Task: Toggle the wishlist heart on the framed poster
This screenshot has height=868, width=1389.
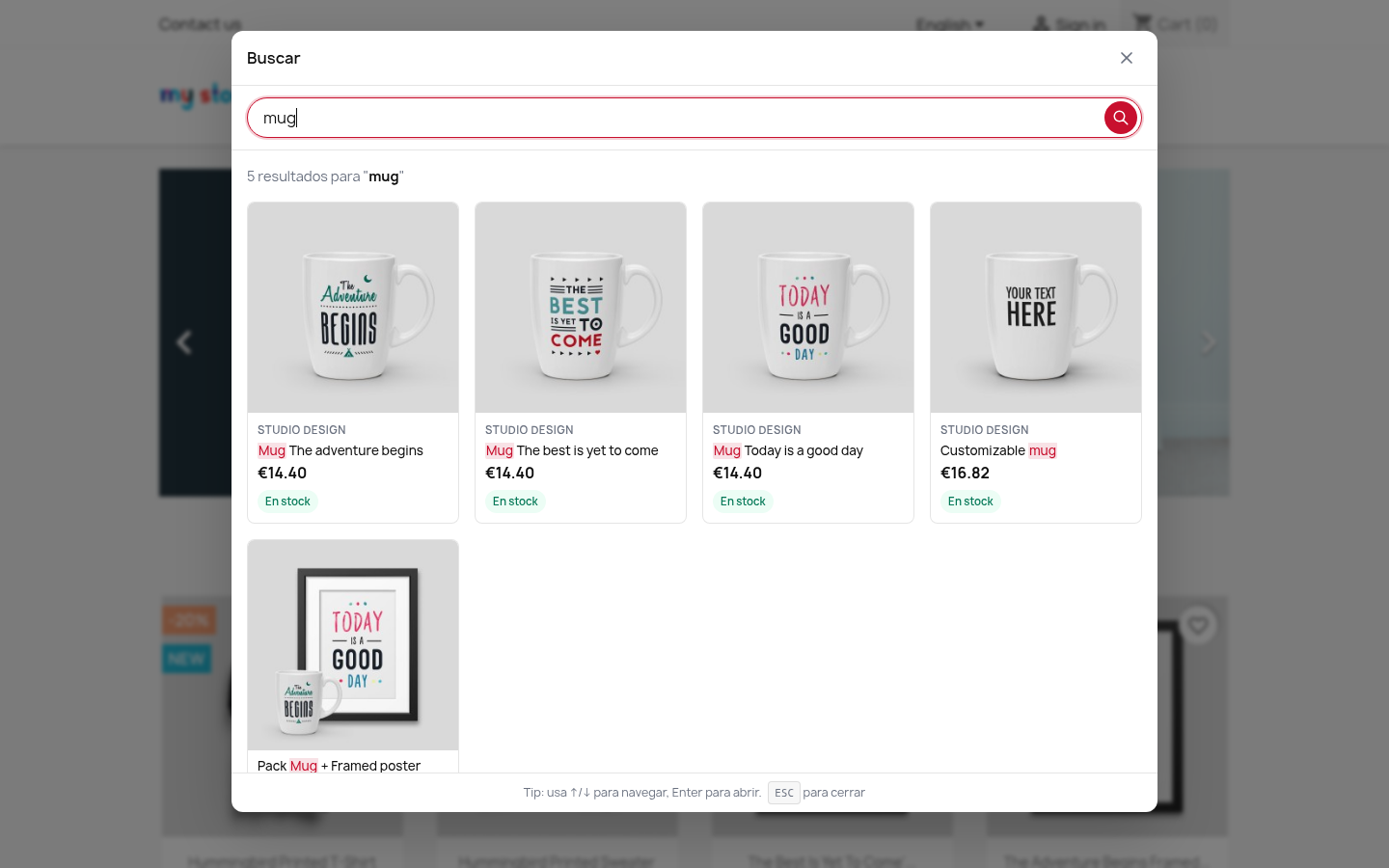Action: pyautogui.click(x=1198, y=625)
